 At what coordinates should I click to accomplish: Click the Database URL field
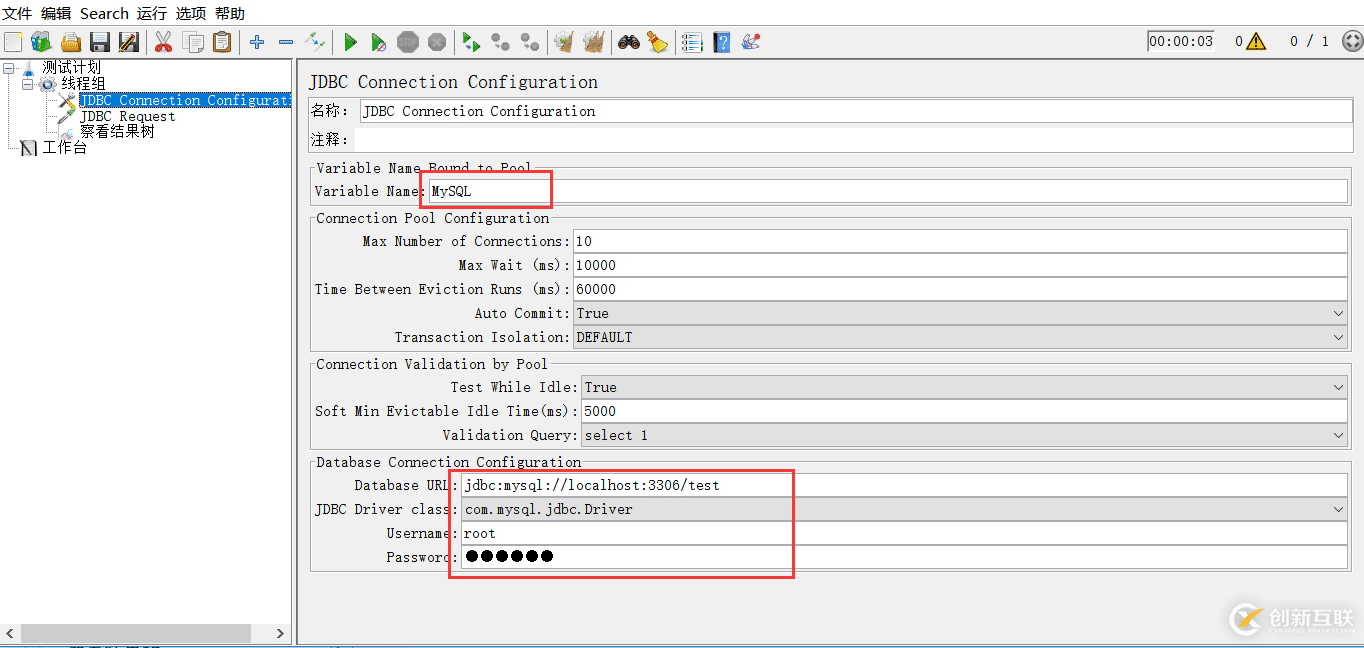pos(904,485)
